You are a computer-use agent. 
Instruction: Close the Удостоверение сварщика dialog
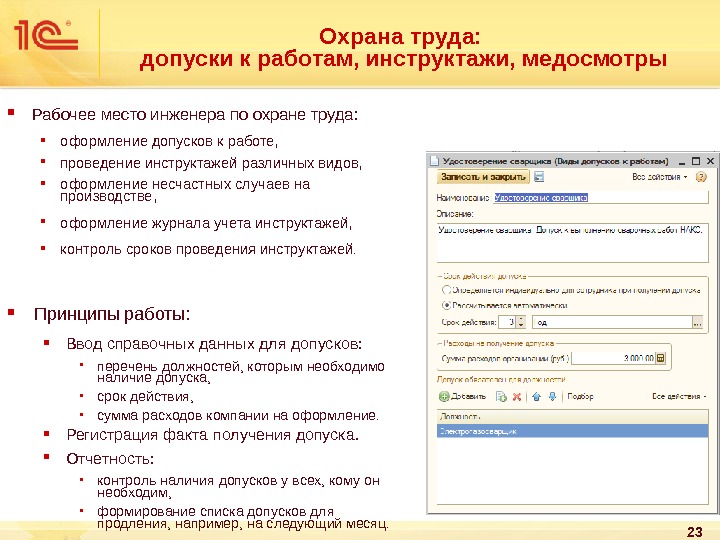coord(710,161)
